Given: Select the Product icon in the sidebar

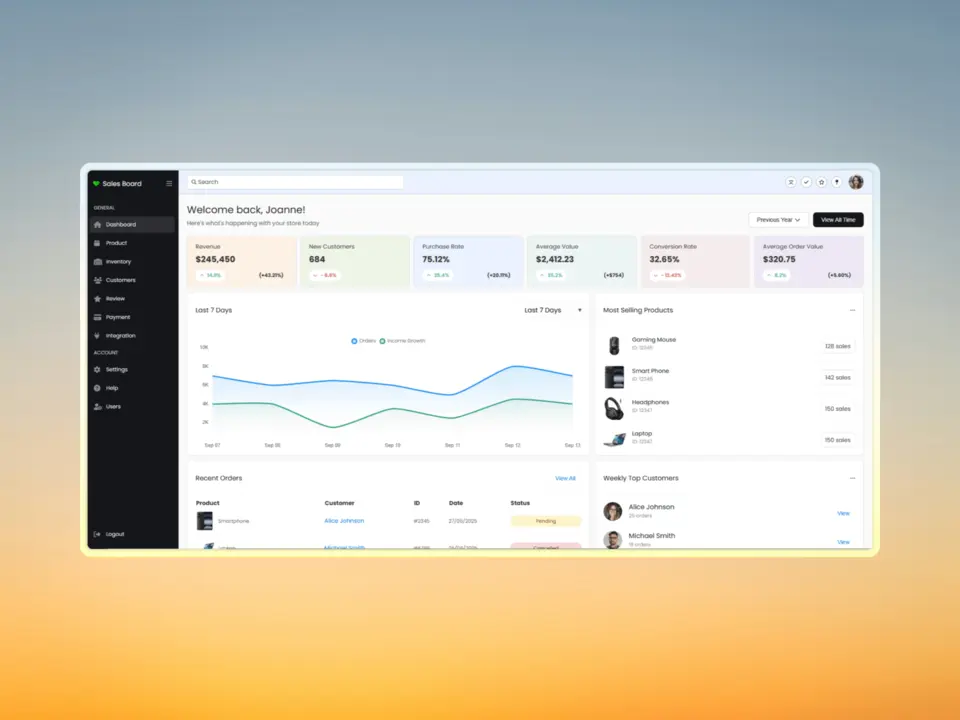Looking at the screenshot, I should click(x=97, y=242).
